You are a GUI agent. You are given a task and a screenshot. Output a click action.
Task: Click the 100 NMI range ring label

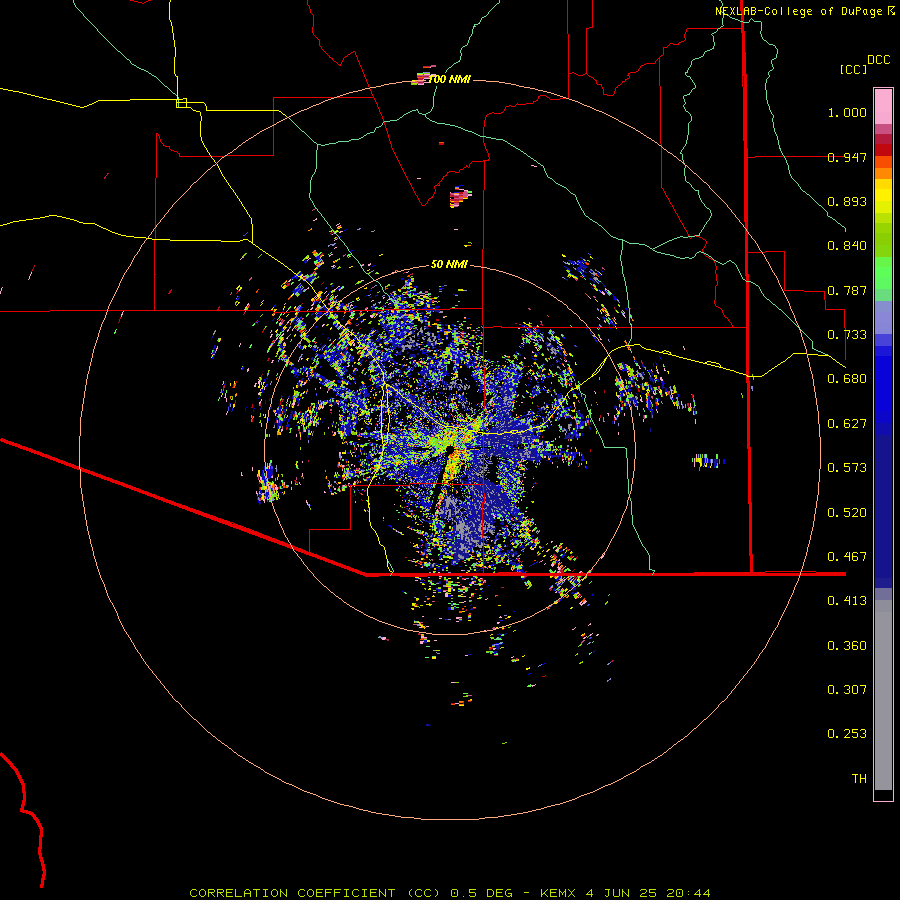click(449, 79)
